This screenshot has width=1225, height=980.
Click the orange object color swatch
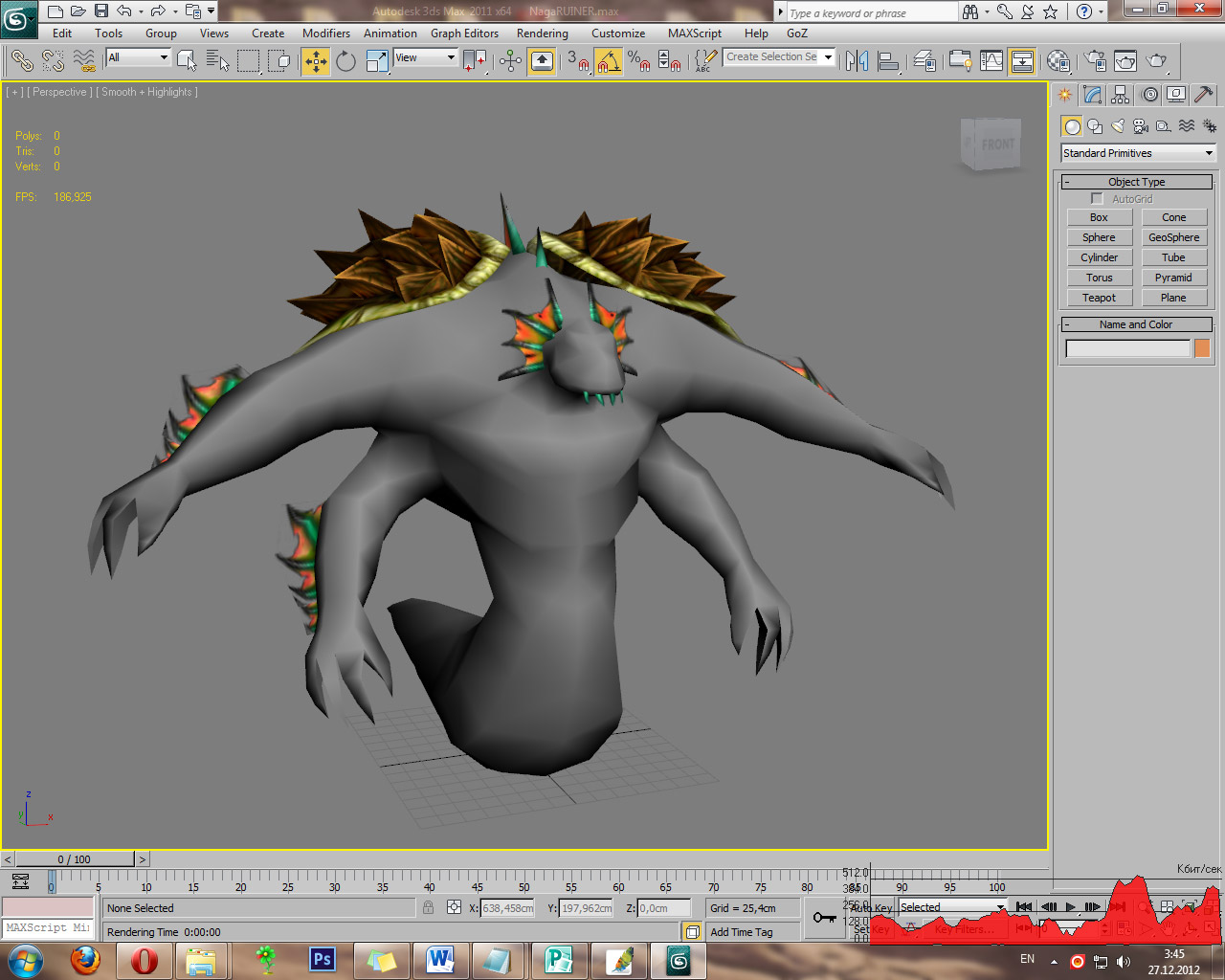(x=1202, y=348)
